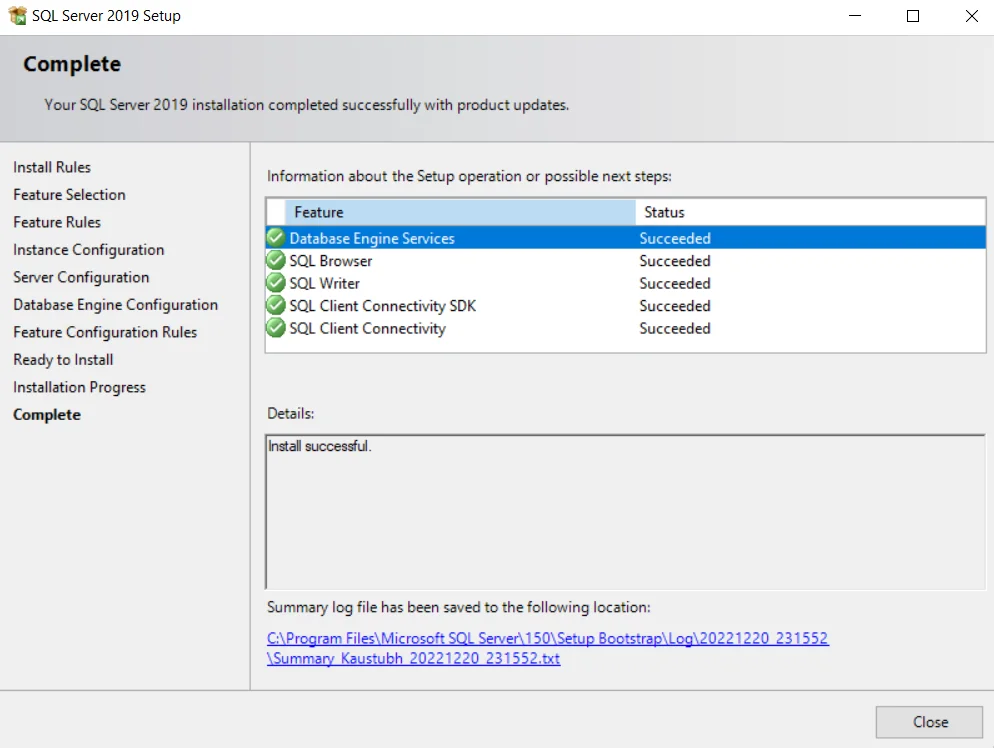Viewport: 994px width, 748px height.
Task: Click the status icon beside SQL Client Connectivity SDK
Action: tap(275, 306)
